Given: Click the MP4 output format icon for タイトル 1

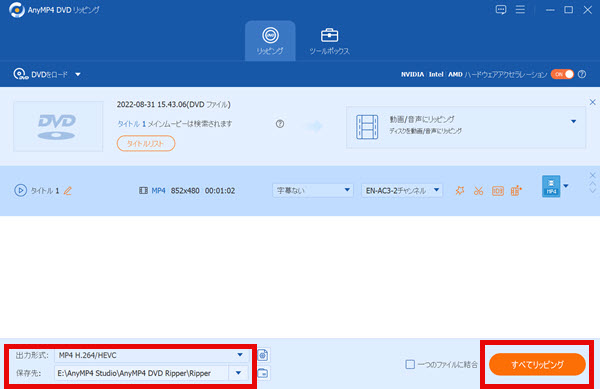Looking at the screenshot, I should click(x=551, y=186).
